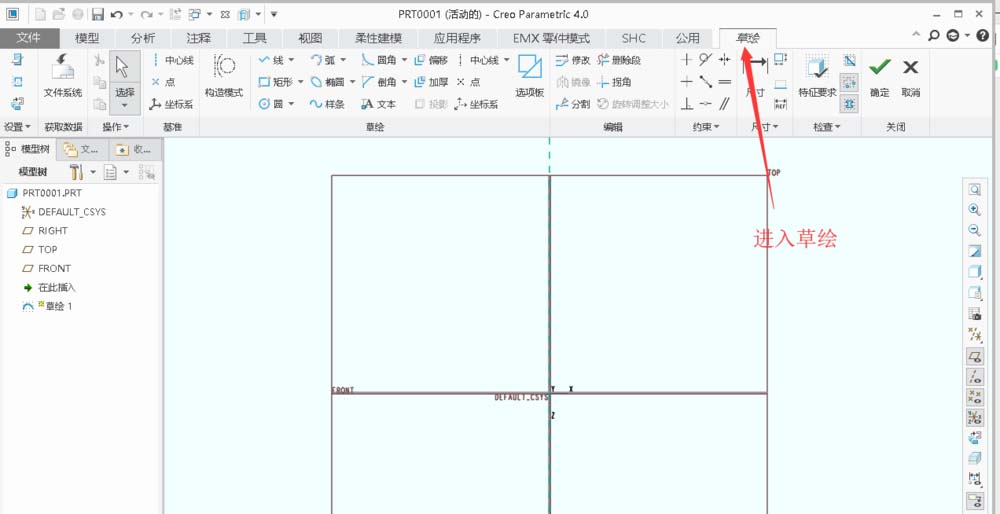Viewport: 1000px width, 514px height.
Task: Click Modify (修改) in Editing group
Action: click(573, 60)
